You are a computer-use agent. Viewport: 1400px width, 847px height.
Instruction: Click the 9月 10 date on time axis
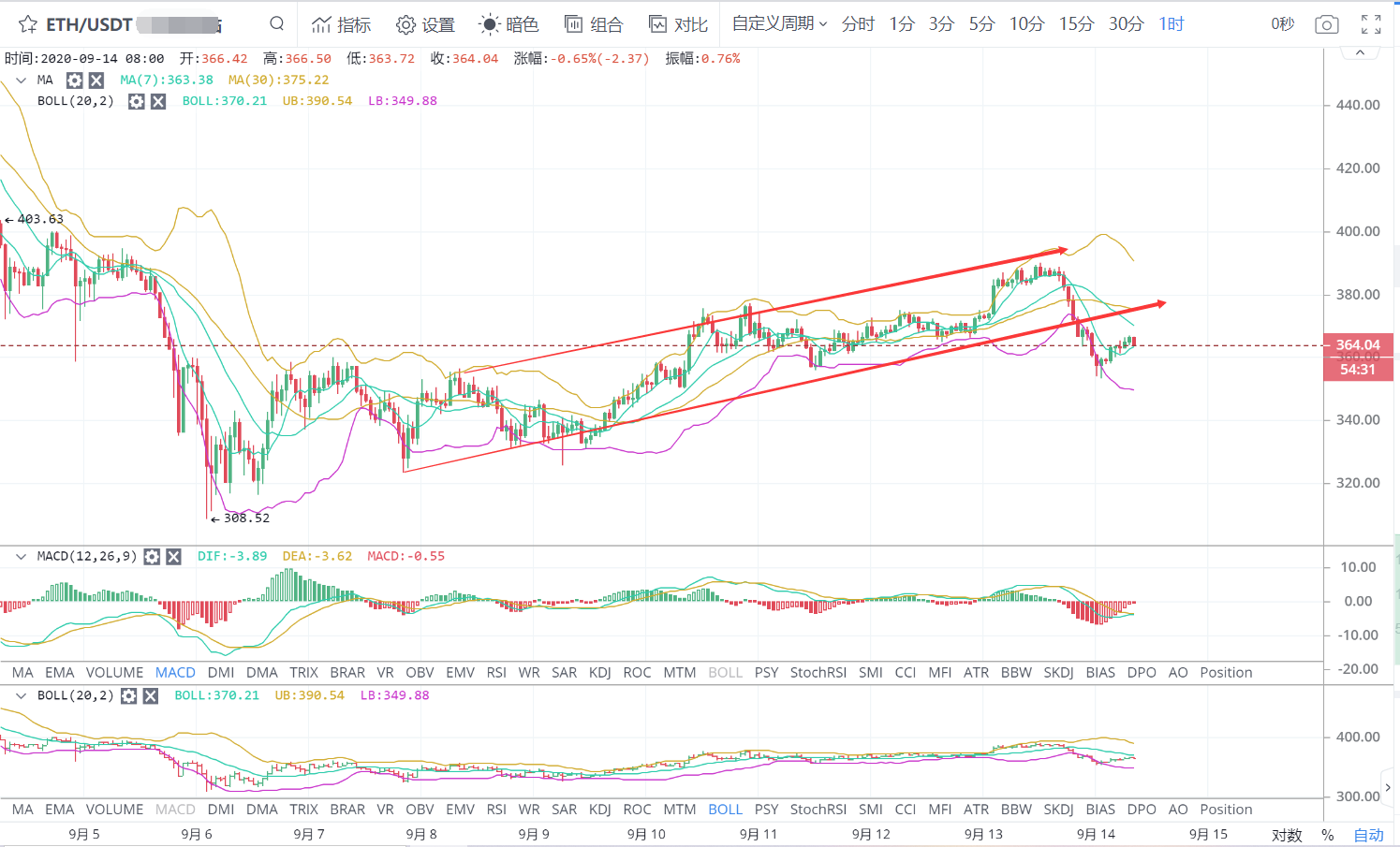[x=646, y=835]
